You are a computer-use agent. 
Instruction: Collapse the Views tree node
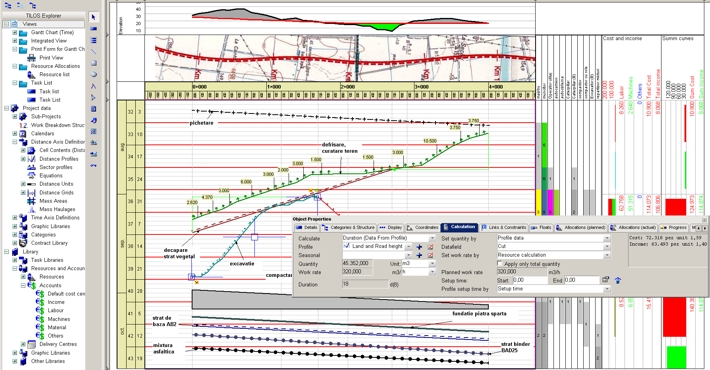tap(6, 24)
